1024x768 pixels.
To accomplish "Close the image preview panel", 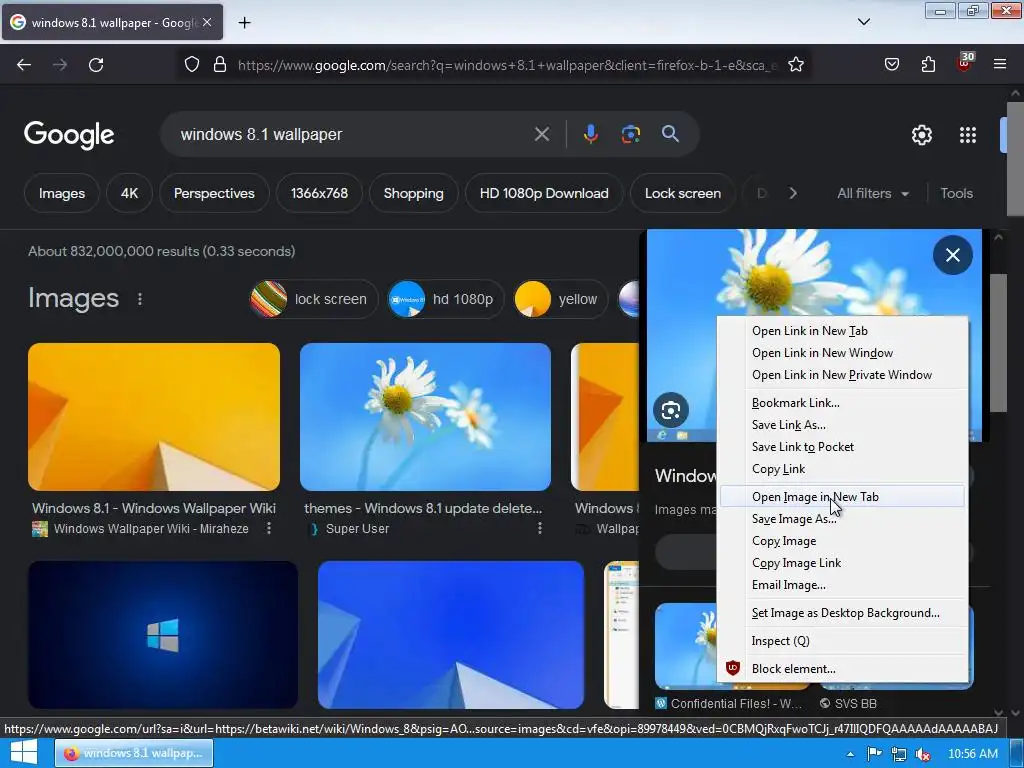I will pyautogui.click(x=953, y=255).
